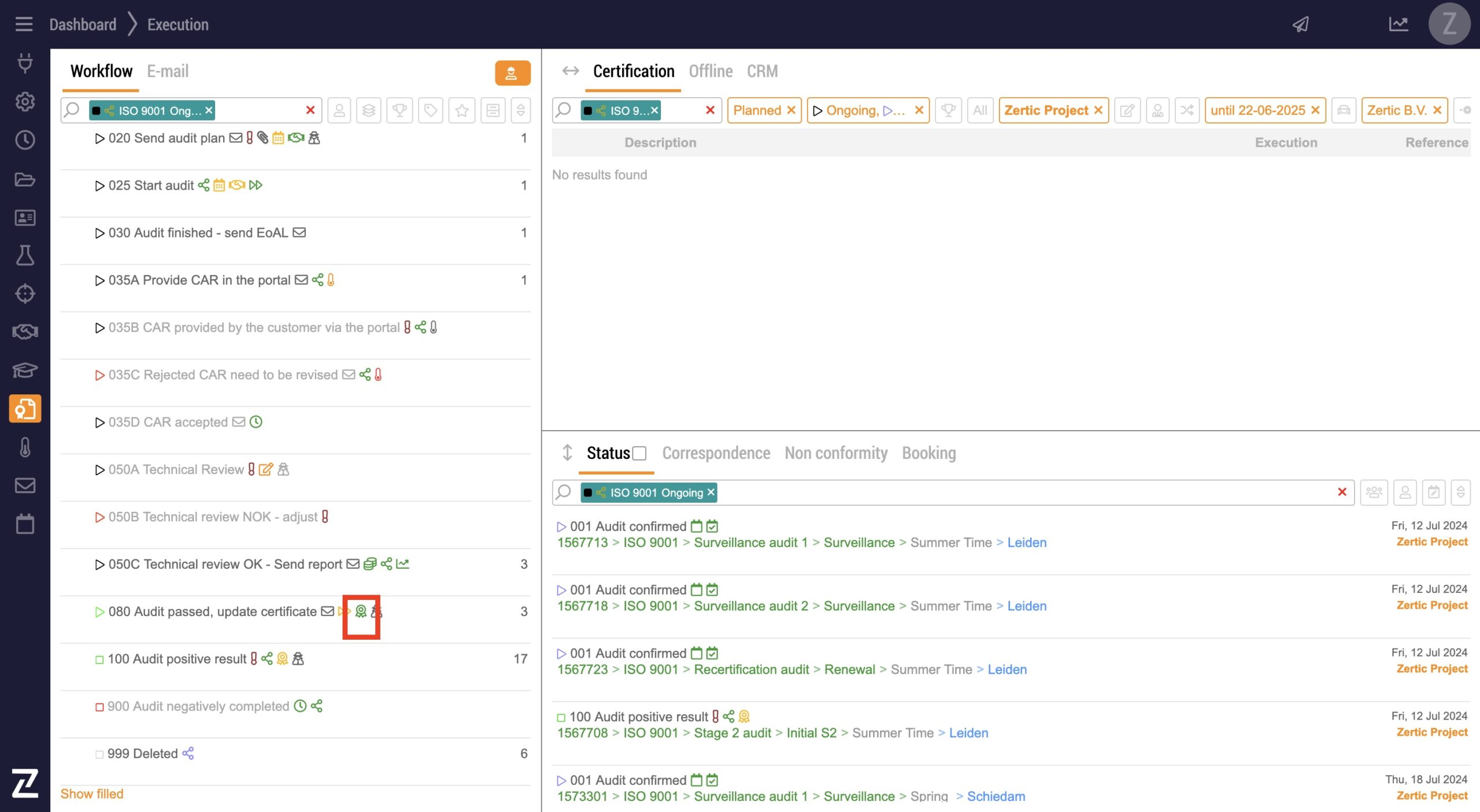Open the Schiedam location link
The width and height of the screenshot is (1480, 812).
click(x=996, y=796)
